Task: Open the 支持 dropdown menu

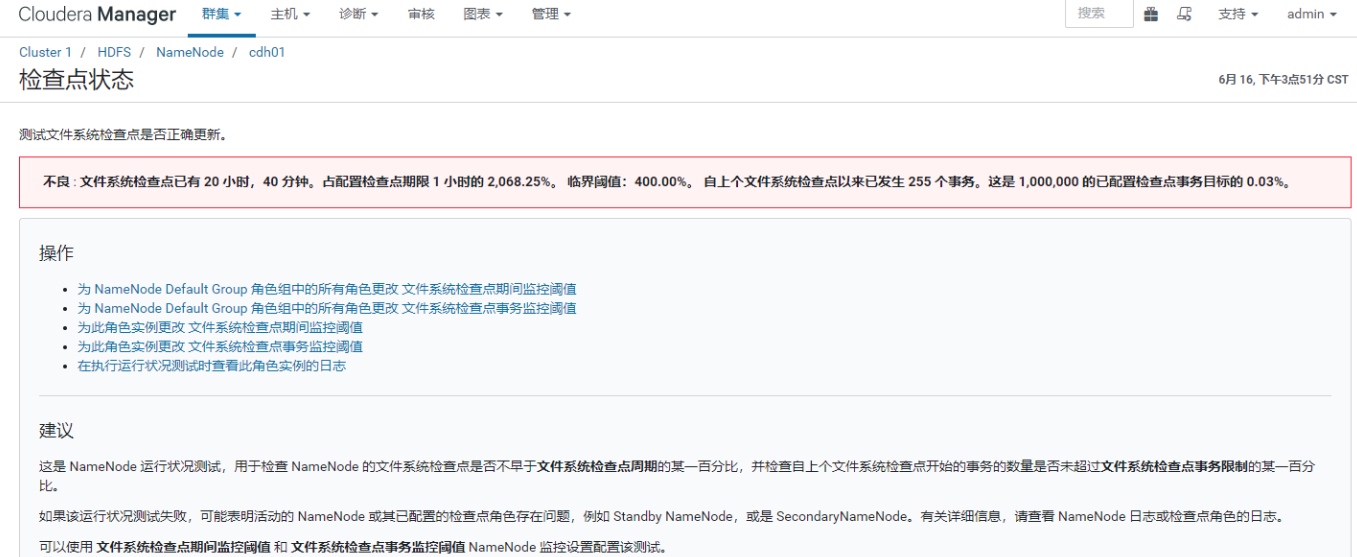Action: (1238, 14)
